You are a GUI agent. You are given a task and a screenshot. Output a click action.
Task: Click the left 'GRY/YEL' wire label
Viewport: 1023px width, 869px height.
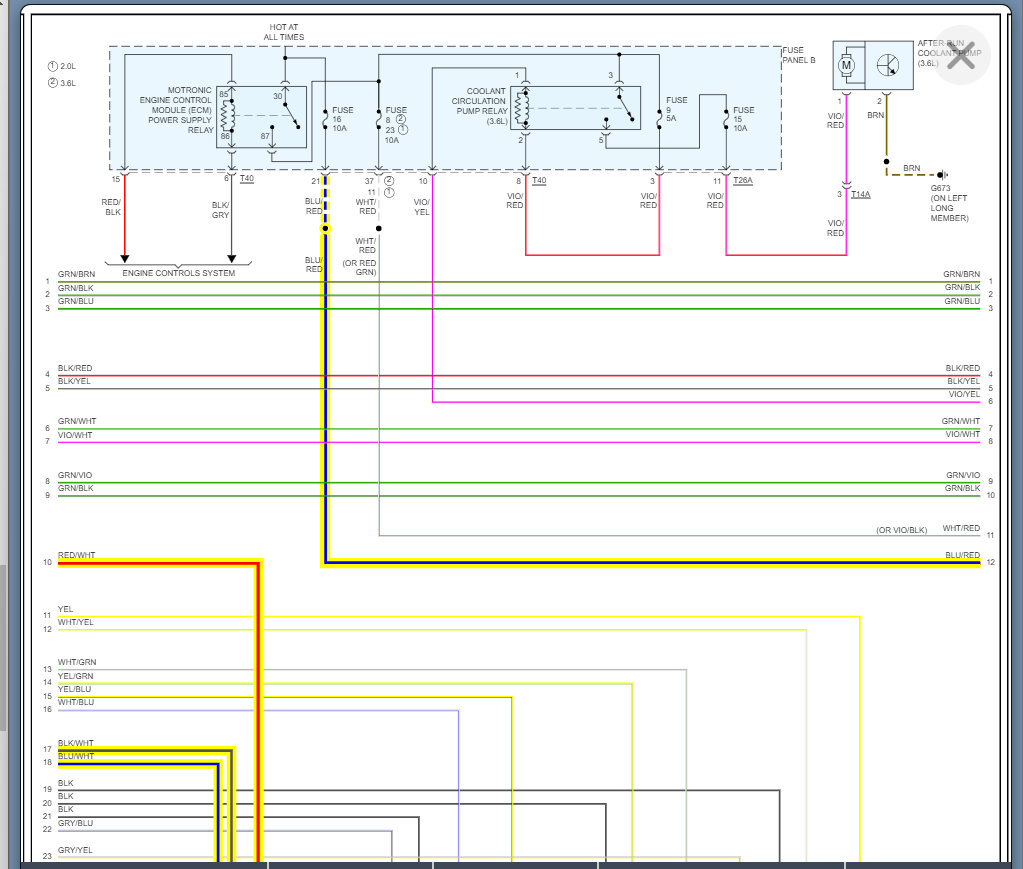tap(75, 850)
